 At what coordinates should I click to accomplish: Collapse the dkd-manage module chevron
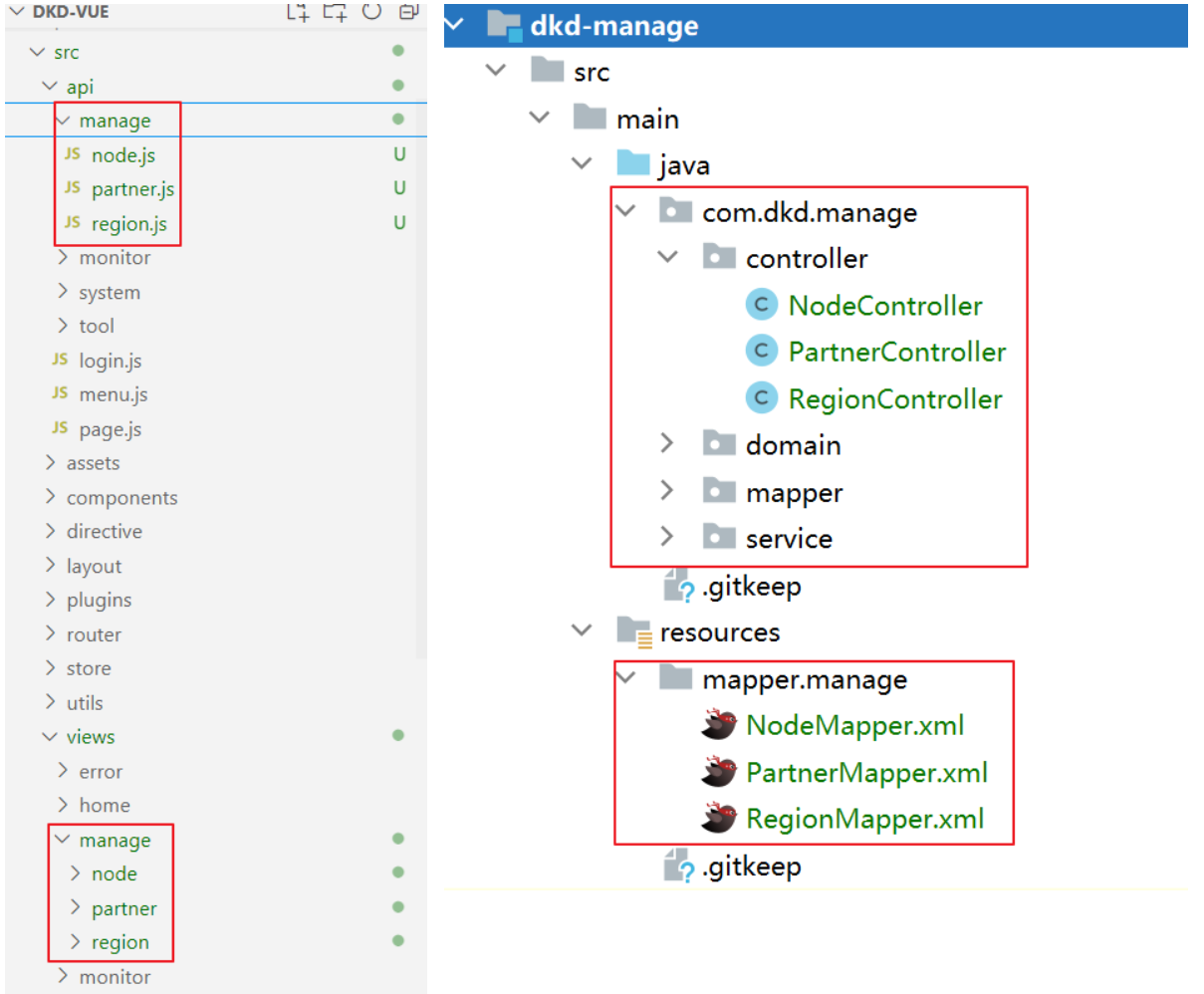point(455,23)
